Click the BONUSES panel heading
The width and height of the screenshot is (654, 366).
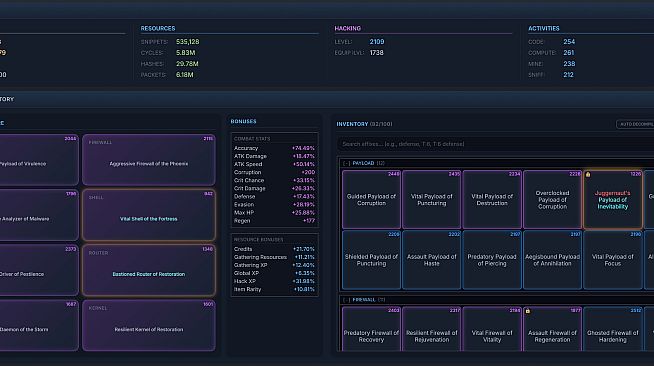pyautogui.click(x=244, y=121)
